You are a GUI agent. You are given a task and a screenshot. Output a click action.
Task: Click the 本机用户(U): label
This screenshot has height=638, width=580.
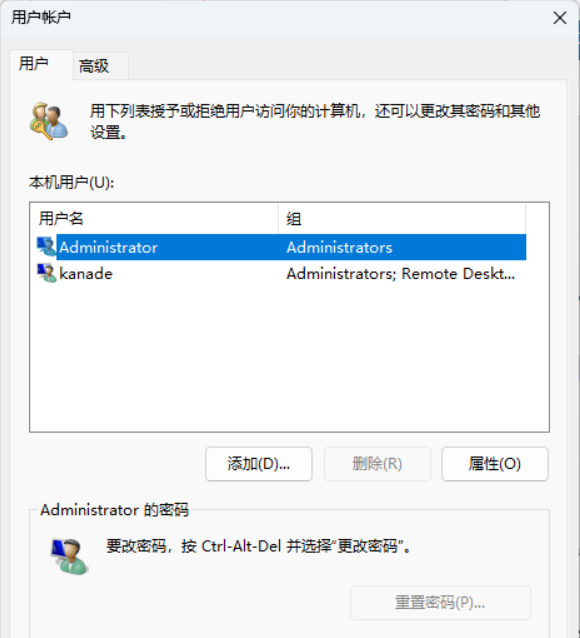(x=71, y=182)
